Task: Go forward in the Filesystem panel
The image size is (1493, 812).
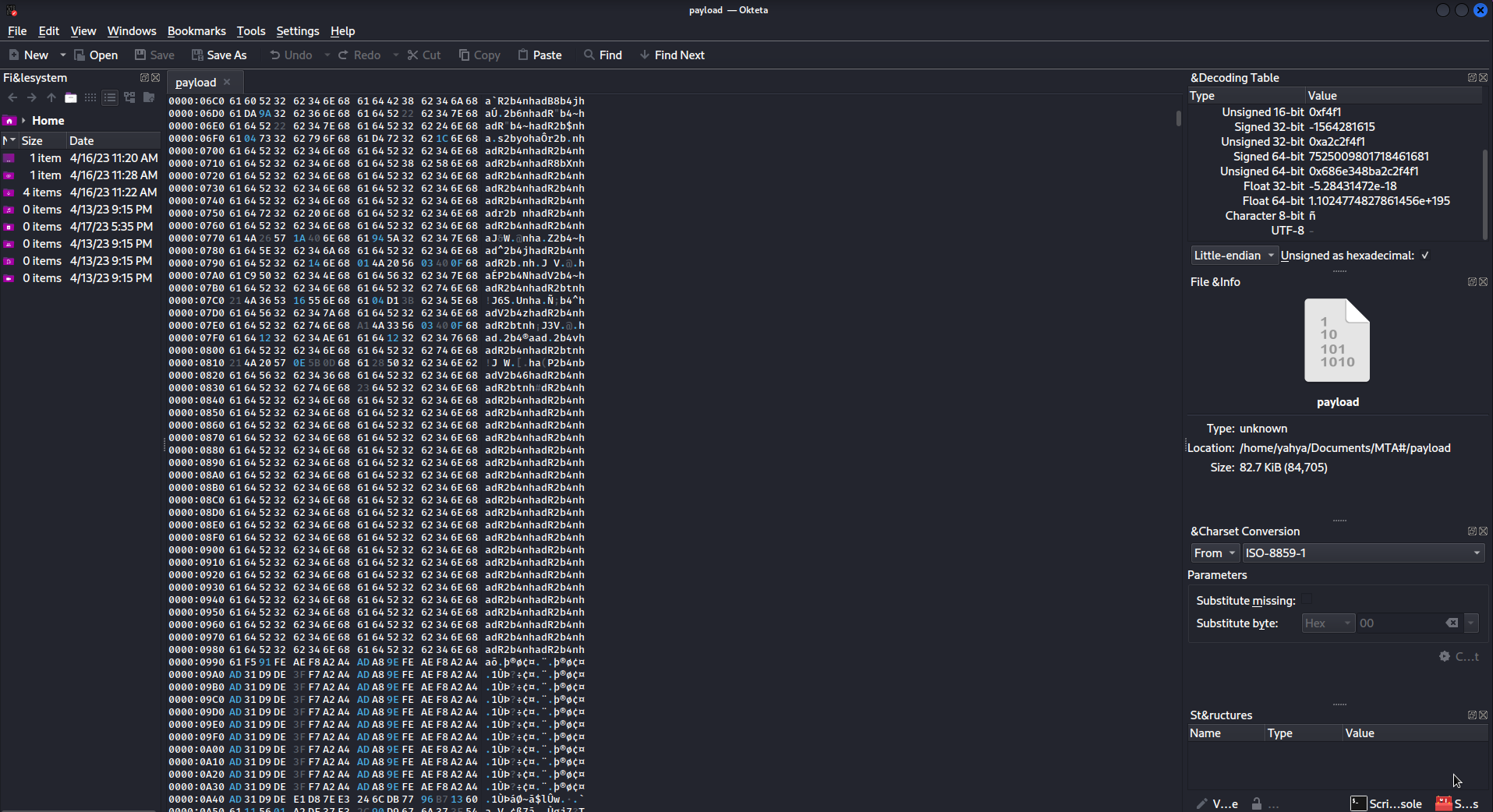Action: point(32,97)
